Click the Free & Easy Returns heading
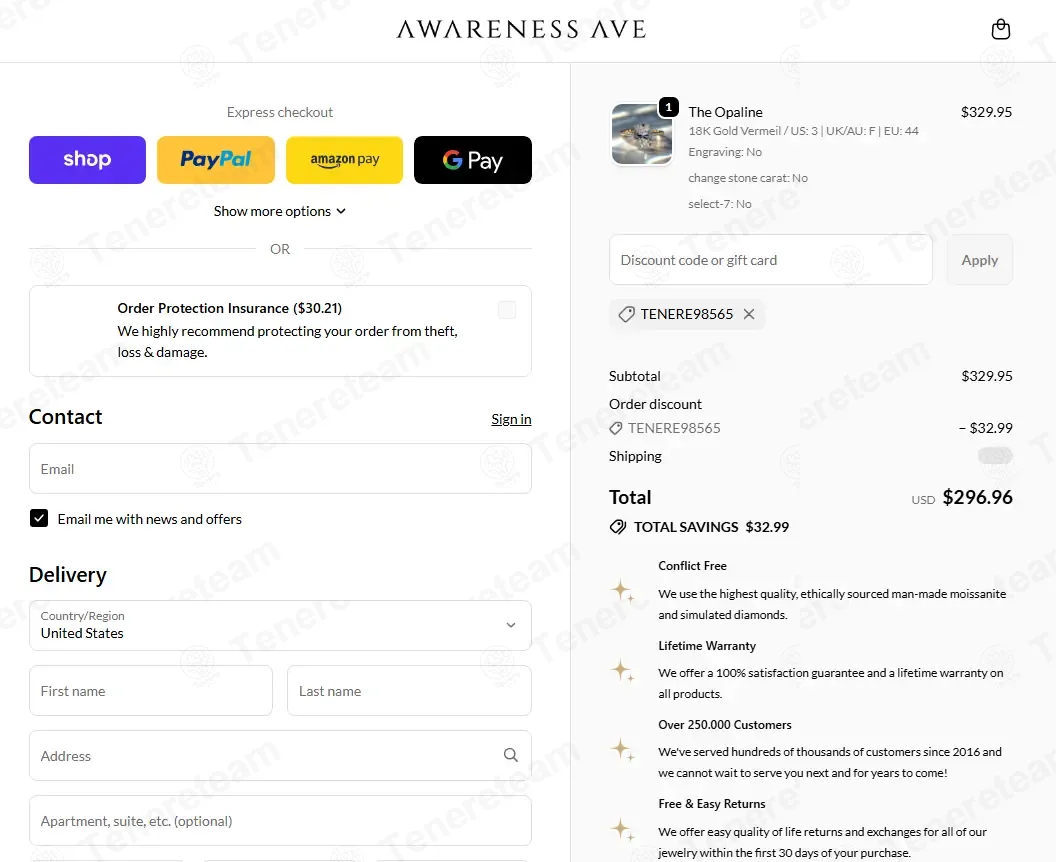The height and width of the screenshot is (862, 1056). coord(712,803)
